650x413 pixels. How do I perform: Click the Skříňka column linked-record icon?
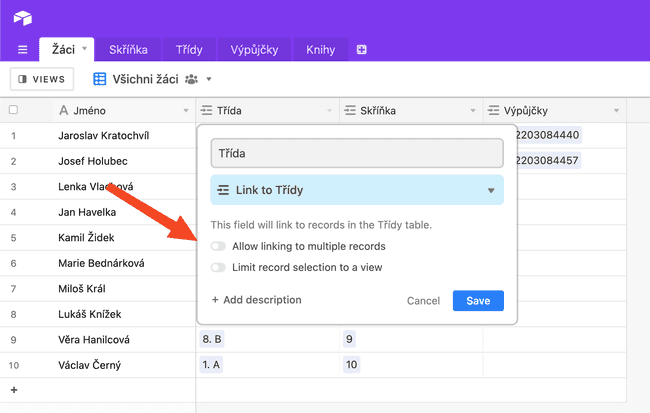350,110
